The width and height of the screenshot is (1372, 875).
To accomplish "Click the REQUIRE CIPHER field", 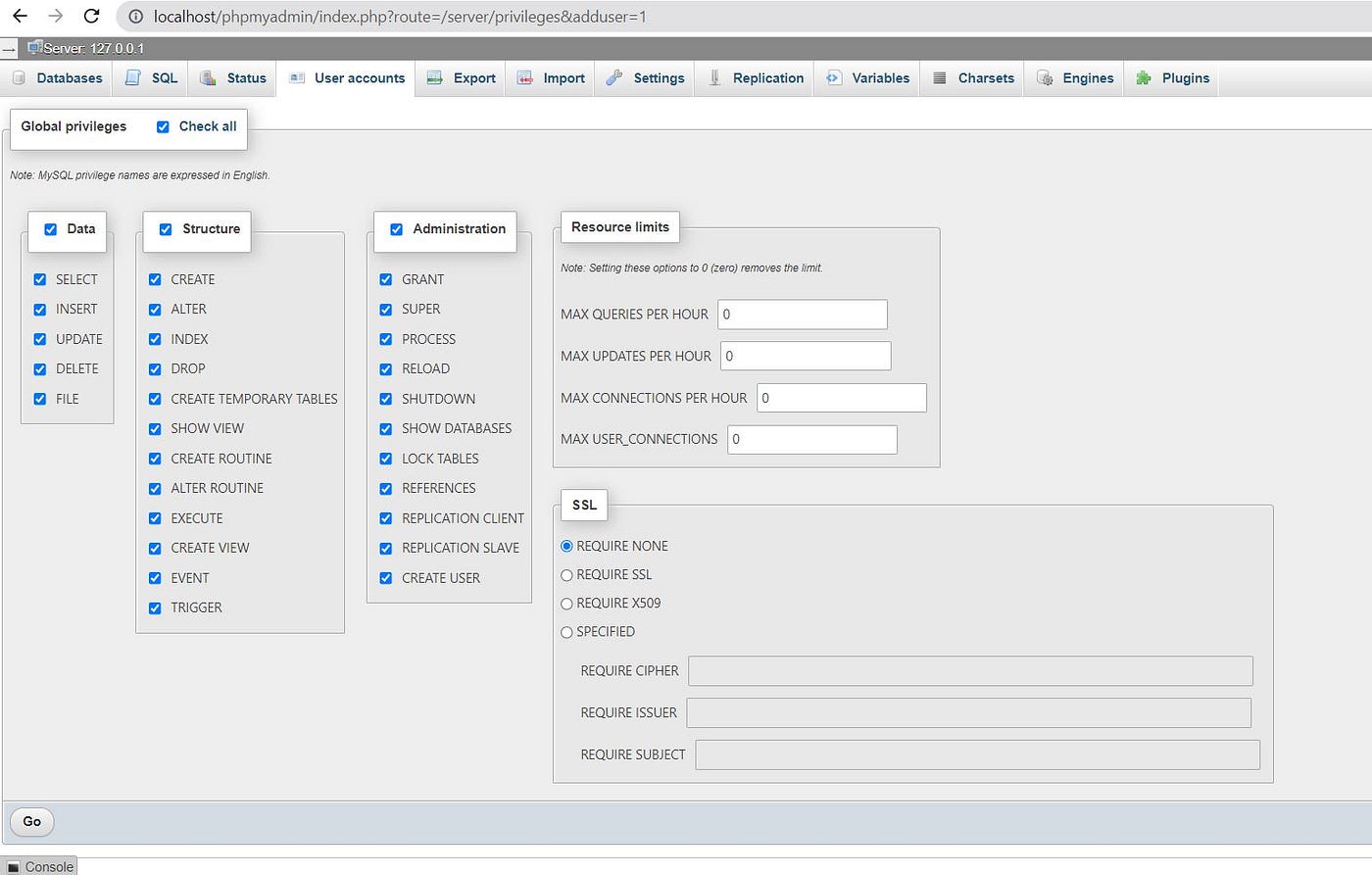I will point(970,671).
